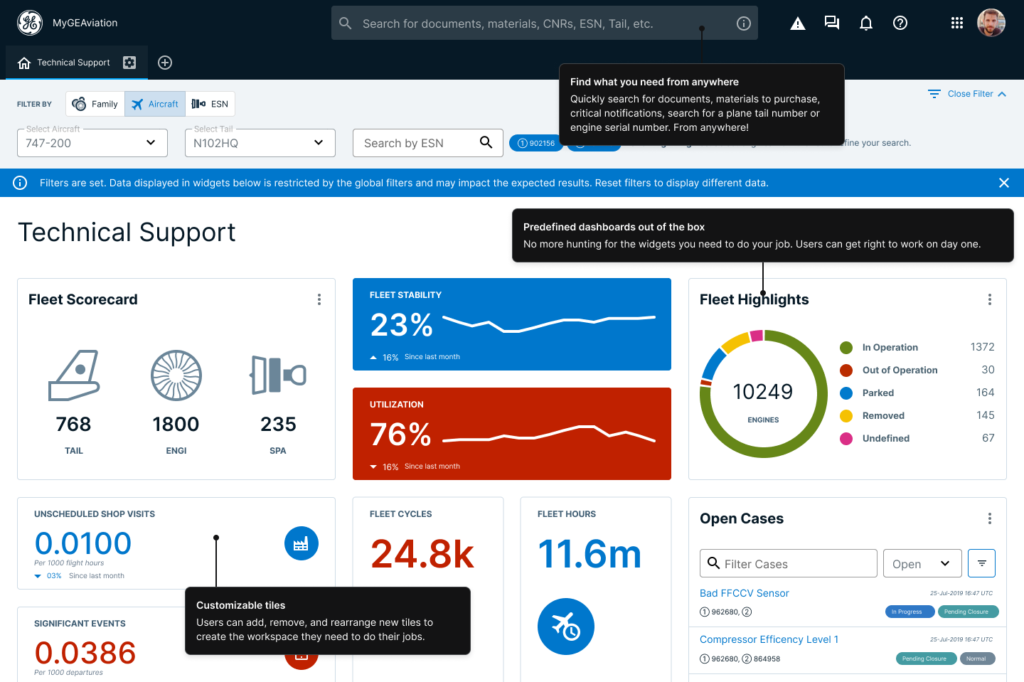The image size is (1024, 682).
Task: Click the help question mark icon
Action: click(900, 23)
